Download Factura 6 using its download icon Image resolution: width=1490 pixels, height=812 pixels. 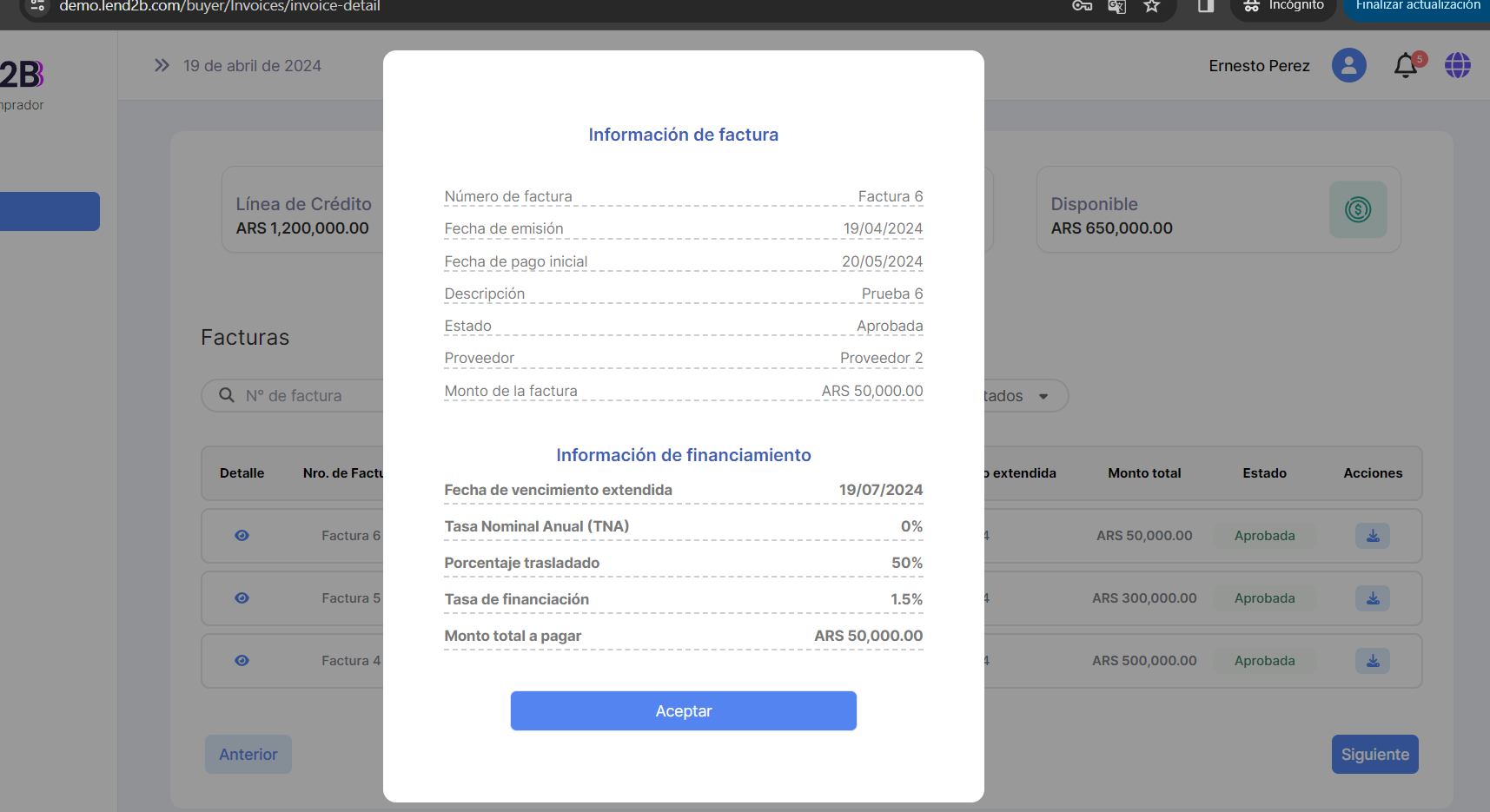tap(1372, 536)
